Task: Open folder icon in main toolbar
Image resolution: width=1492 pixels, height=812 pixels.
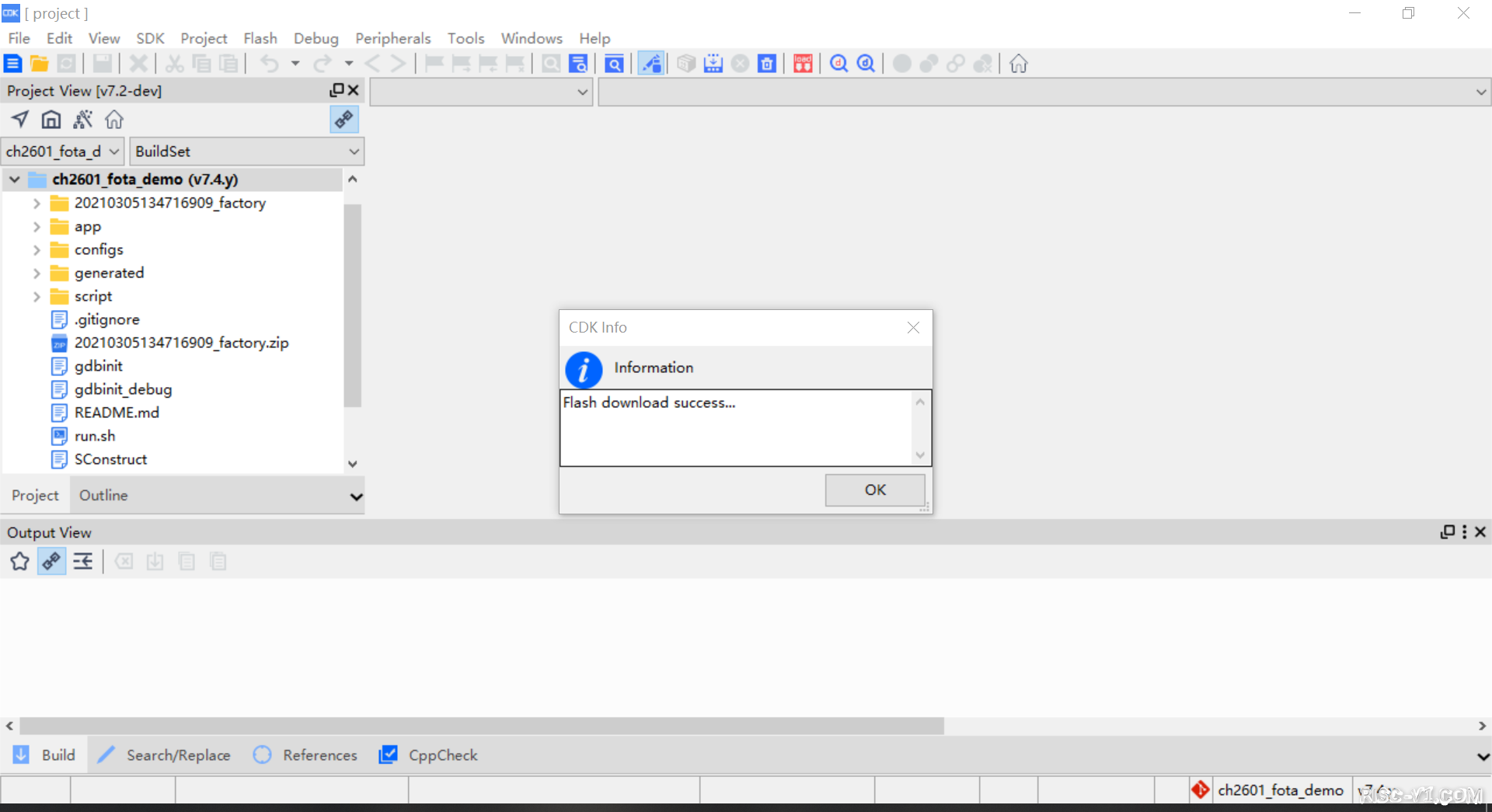Action: click(40, 64)
